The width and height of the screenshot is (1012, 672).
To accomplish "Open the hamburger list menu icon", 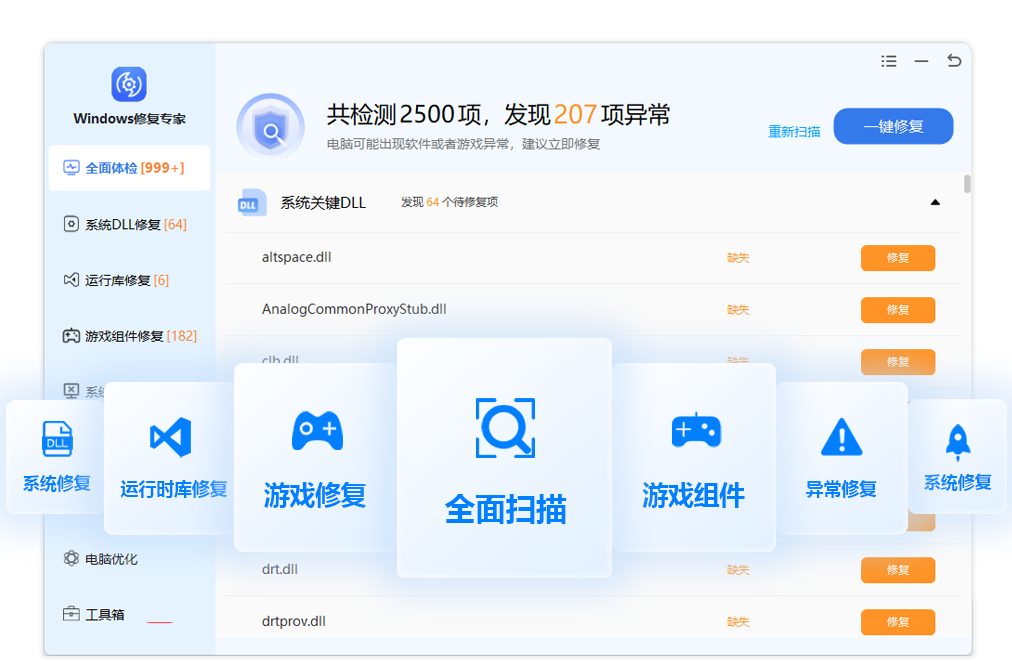I will [888, 62].
